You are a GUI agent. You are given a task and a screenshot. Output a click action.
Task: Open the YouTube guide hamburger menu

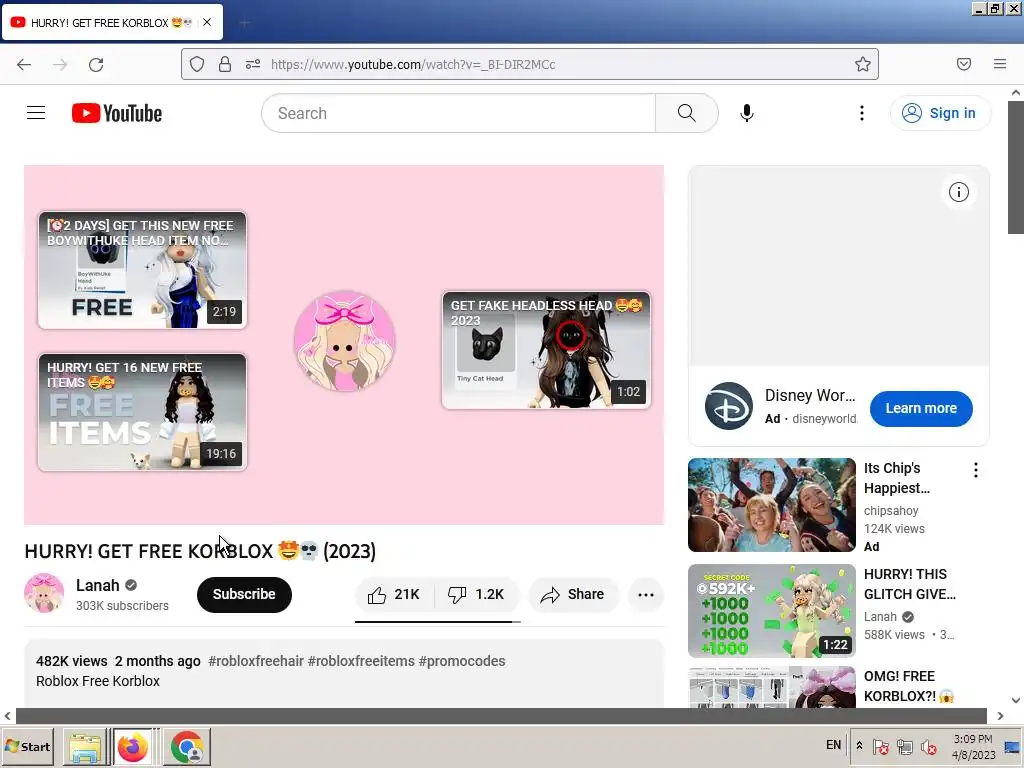tap(36, 113)
